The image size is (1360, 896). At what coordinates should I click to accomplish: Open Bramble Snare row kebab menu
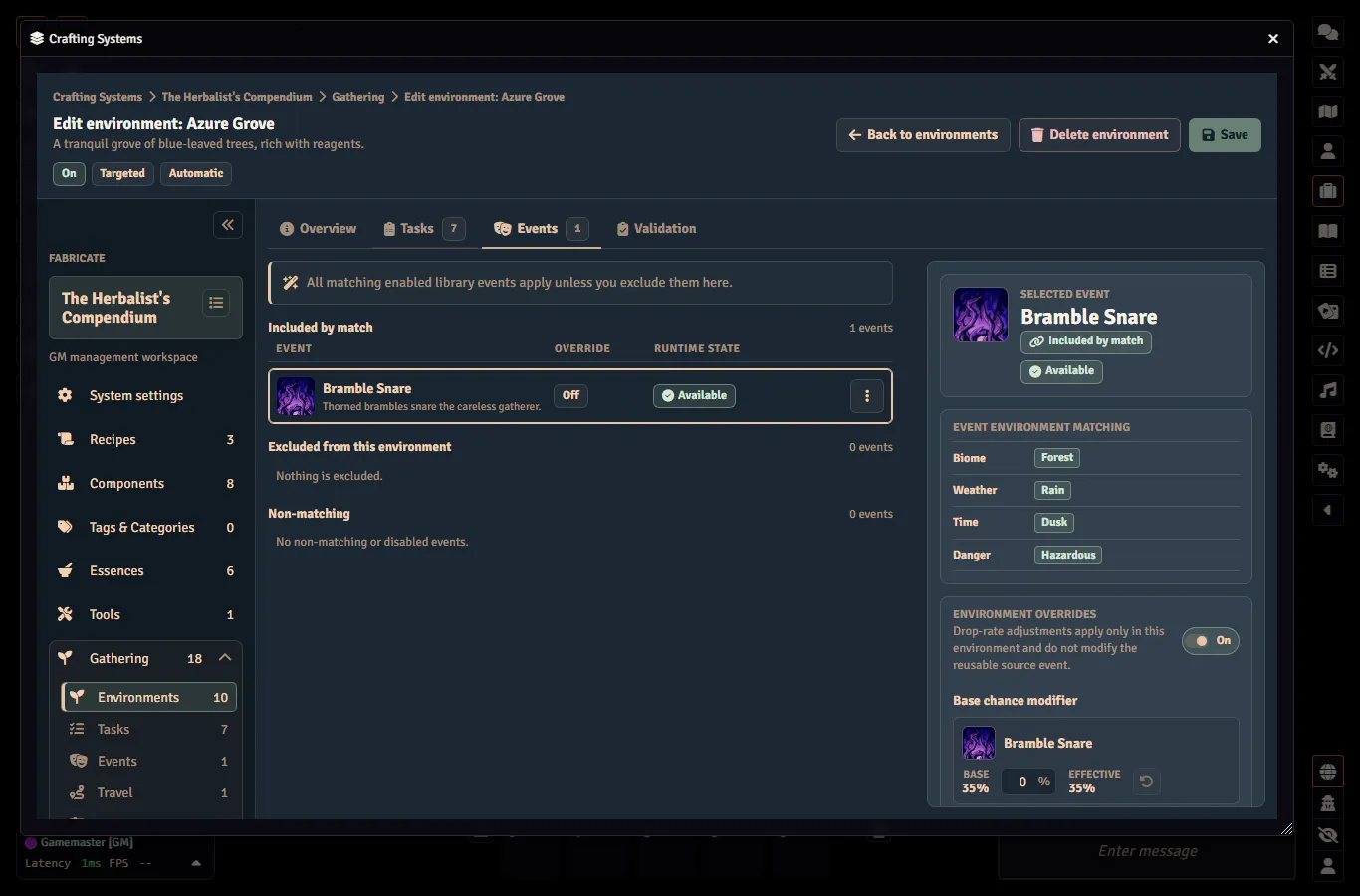pos(867,396)
